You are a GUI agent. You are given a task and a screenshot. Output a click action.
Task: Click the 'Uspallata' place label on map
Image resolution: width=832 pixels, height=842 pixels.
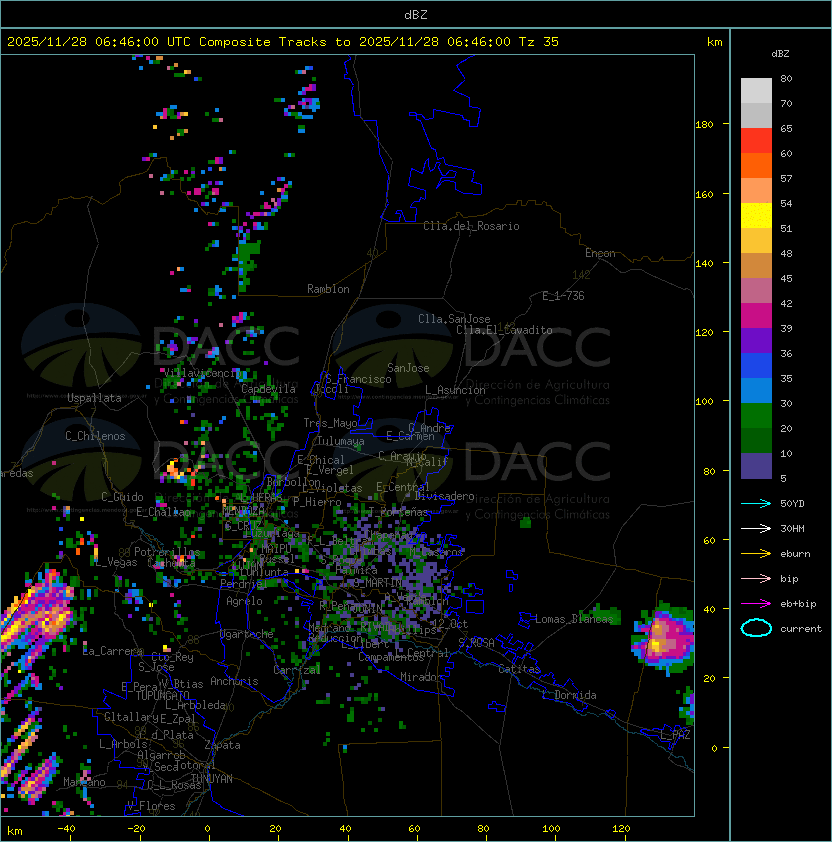[95, 398]
